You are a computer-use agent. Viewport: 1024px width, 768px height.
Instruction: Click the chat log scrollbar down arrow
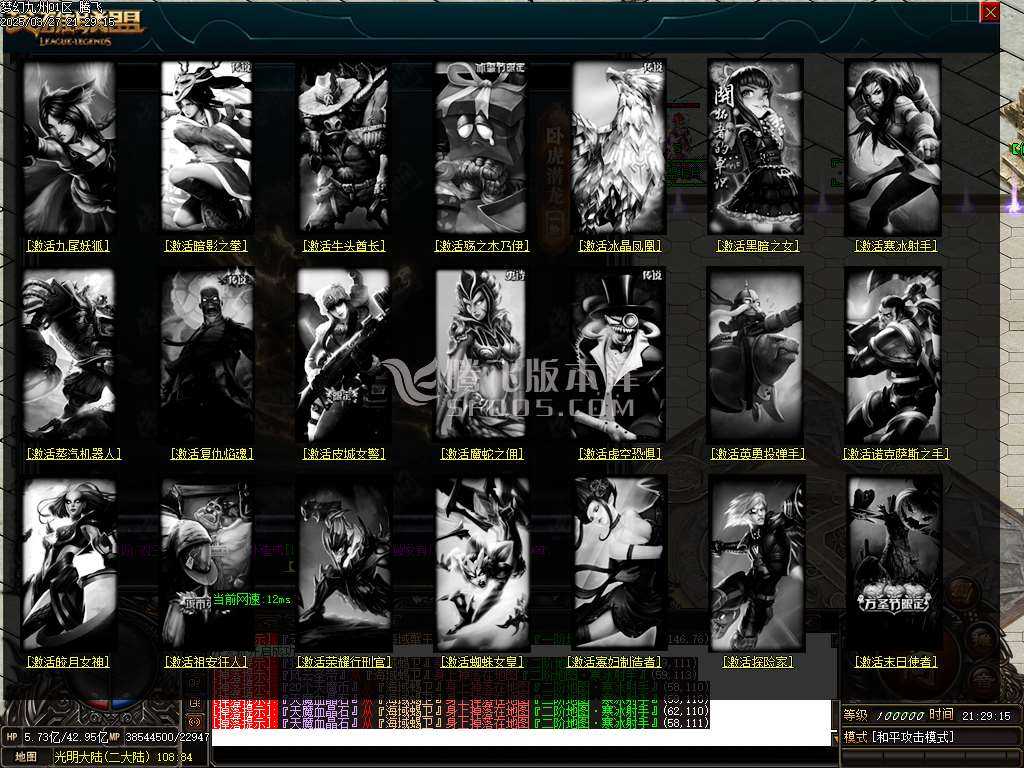[835, 738]
